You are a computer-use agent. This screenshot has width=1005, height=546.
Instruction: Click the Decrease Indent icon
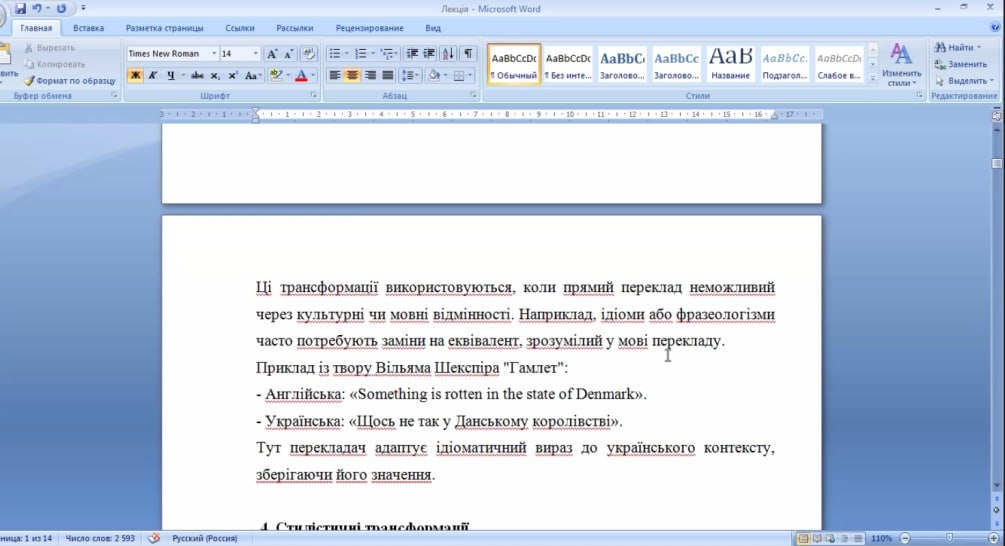coord(411,54)
